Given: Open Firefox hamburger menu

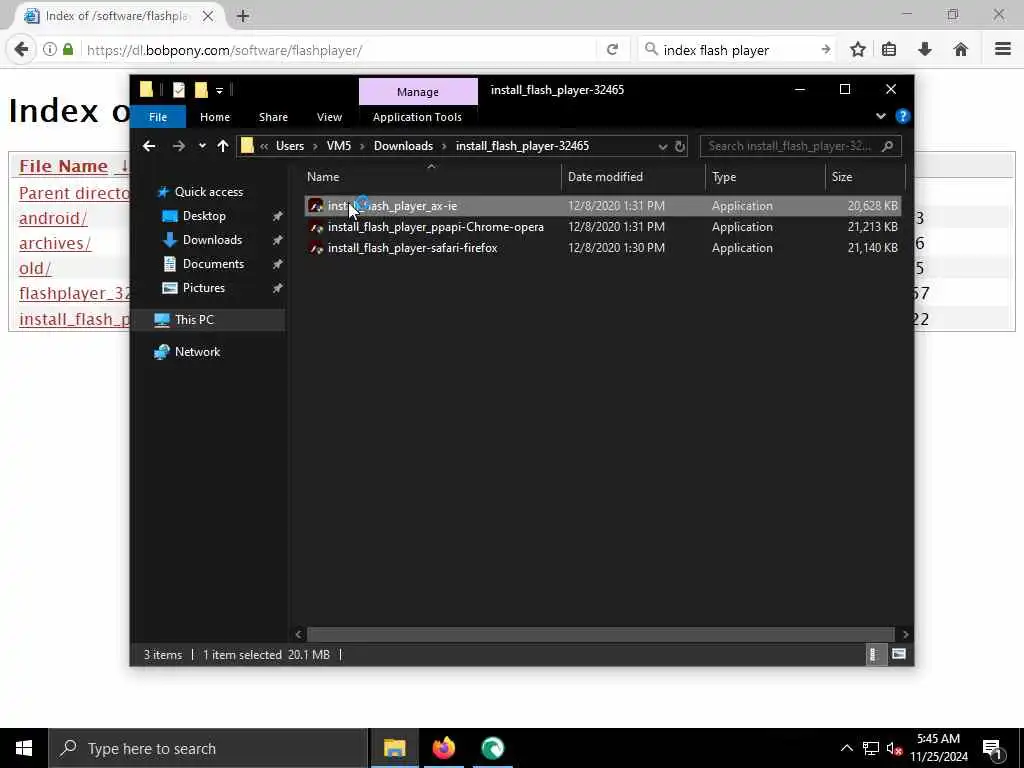Looking at the screenshot, I should (x=1002, y=49).
